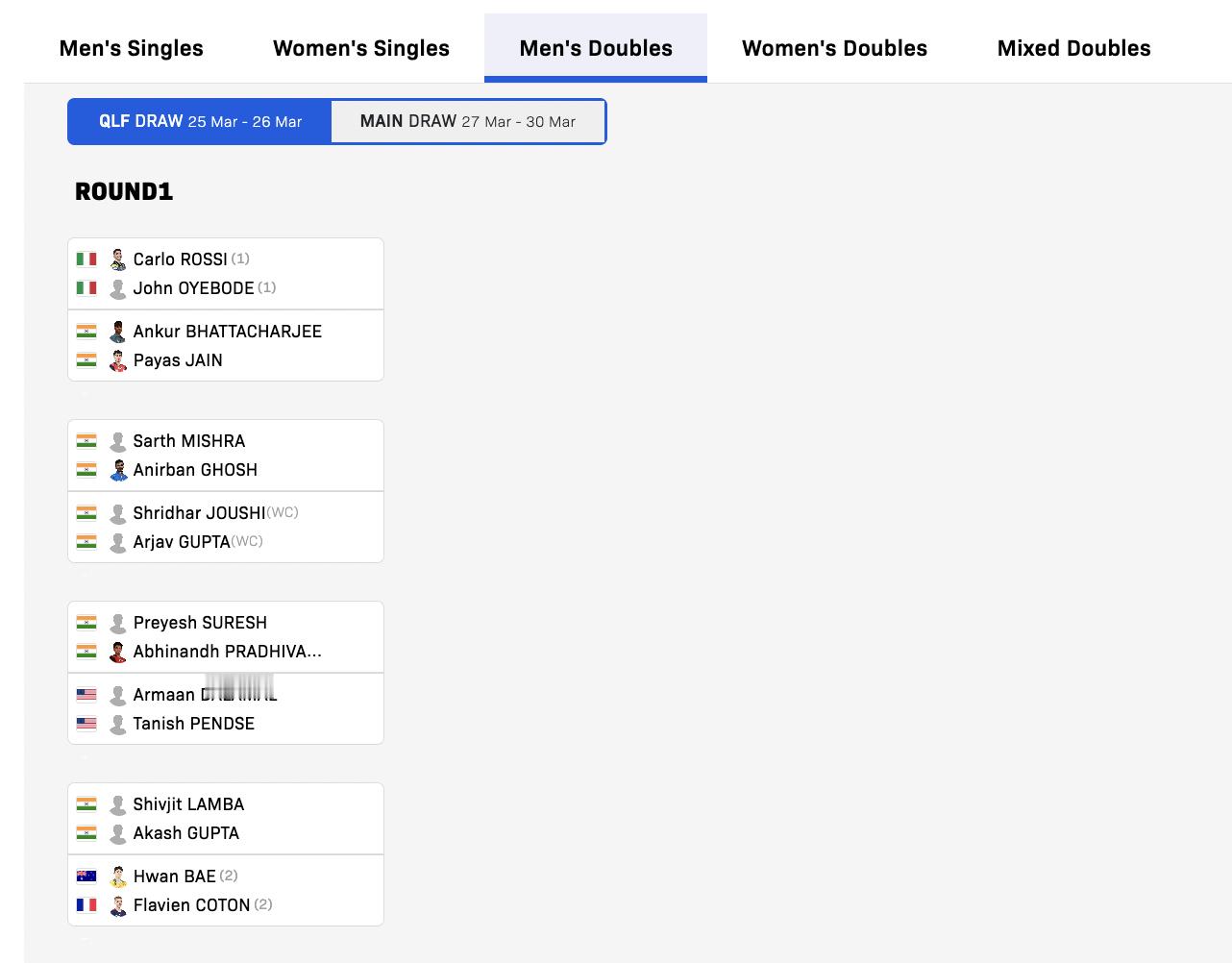1232x963 pixels.
Task: Click Shivjit LAMBA's placeholder avatar
Action: pos(118,804)
